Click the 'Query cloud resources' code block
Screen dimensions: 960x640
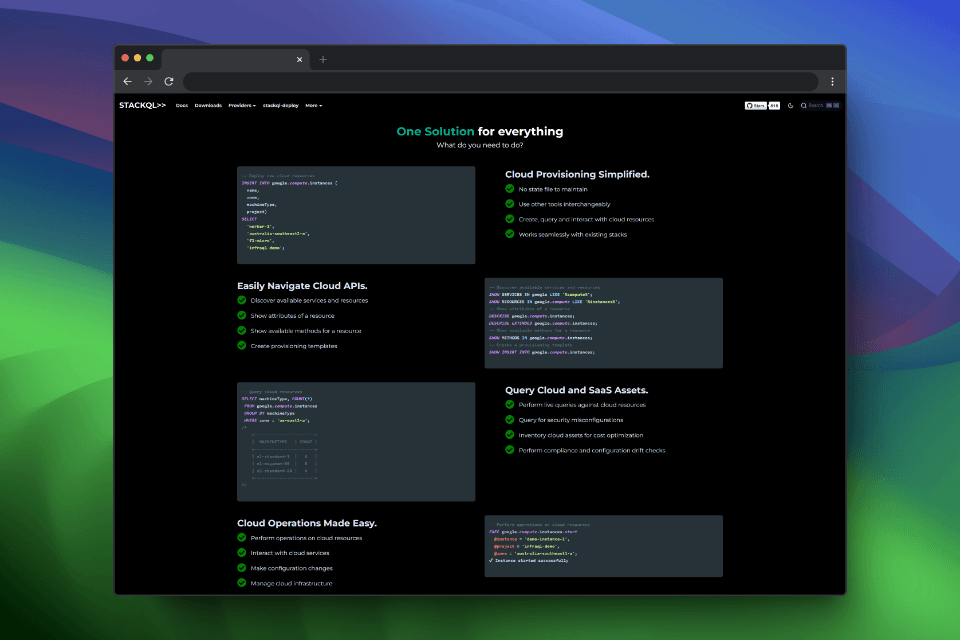coord(356,442)
